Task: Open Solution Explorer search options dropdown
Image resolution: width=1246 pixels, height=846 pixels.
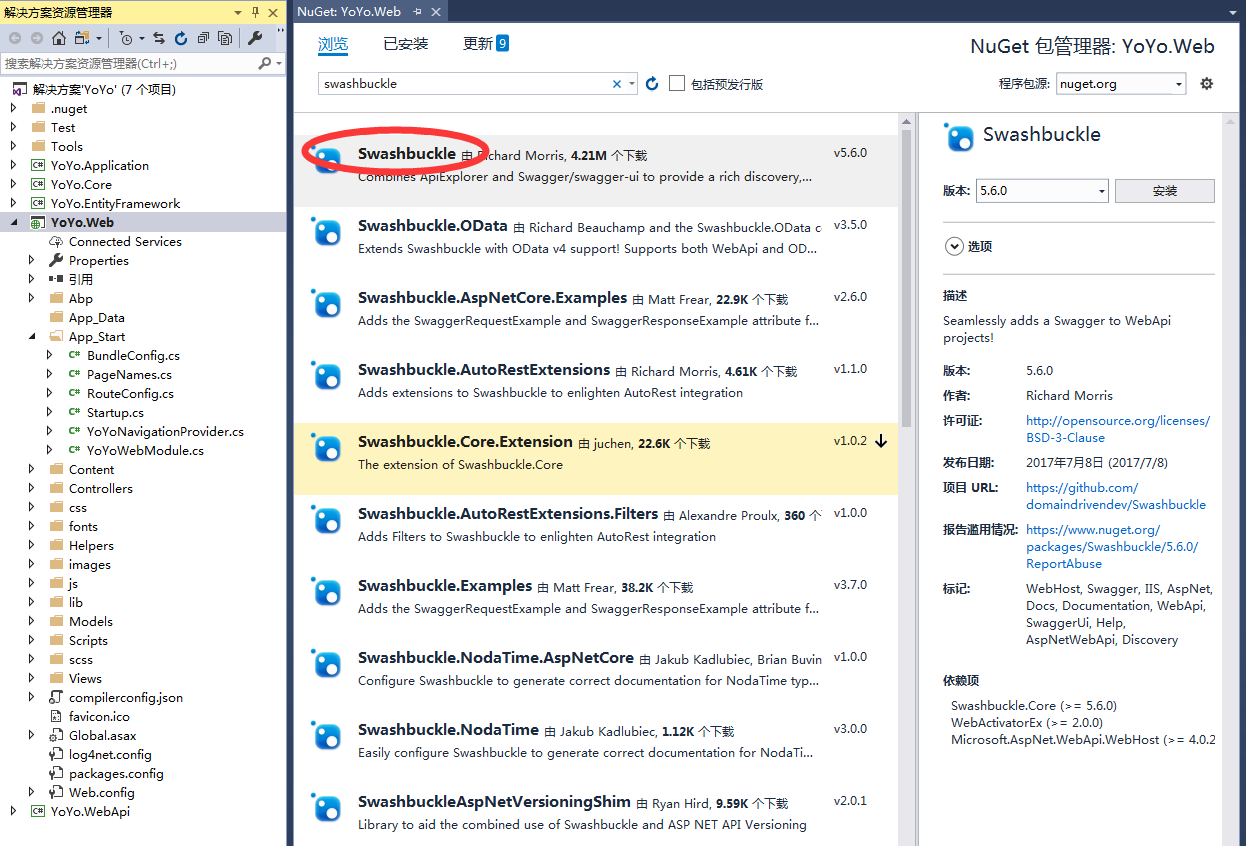Action: click(x=278, y=63)
